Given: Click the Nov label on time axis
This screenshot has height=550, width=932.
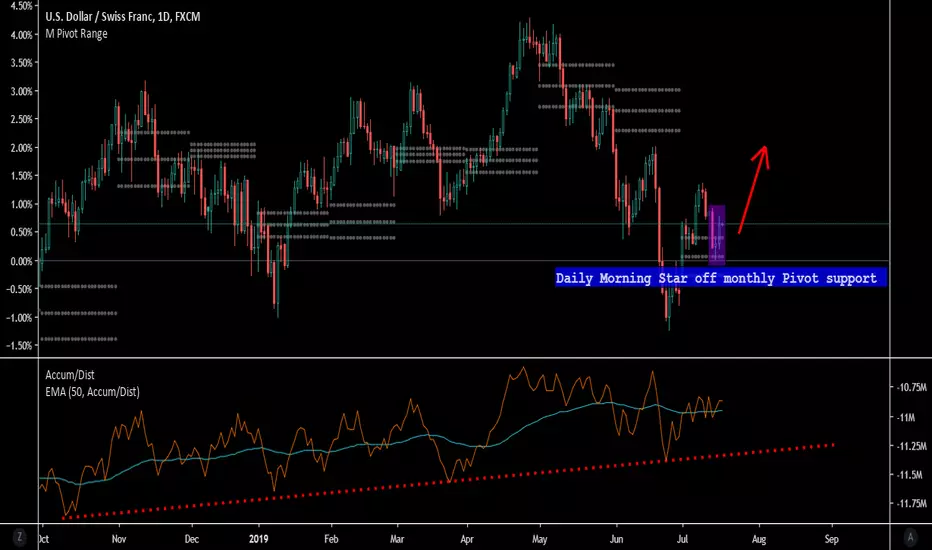Looking at the screenshot, I should [x=119, y=539].
